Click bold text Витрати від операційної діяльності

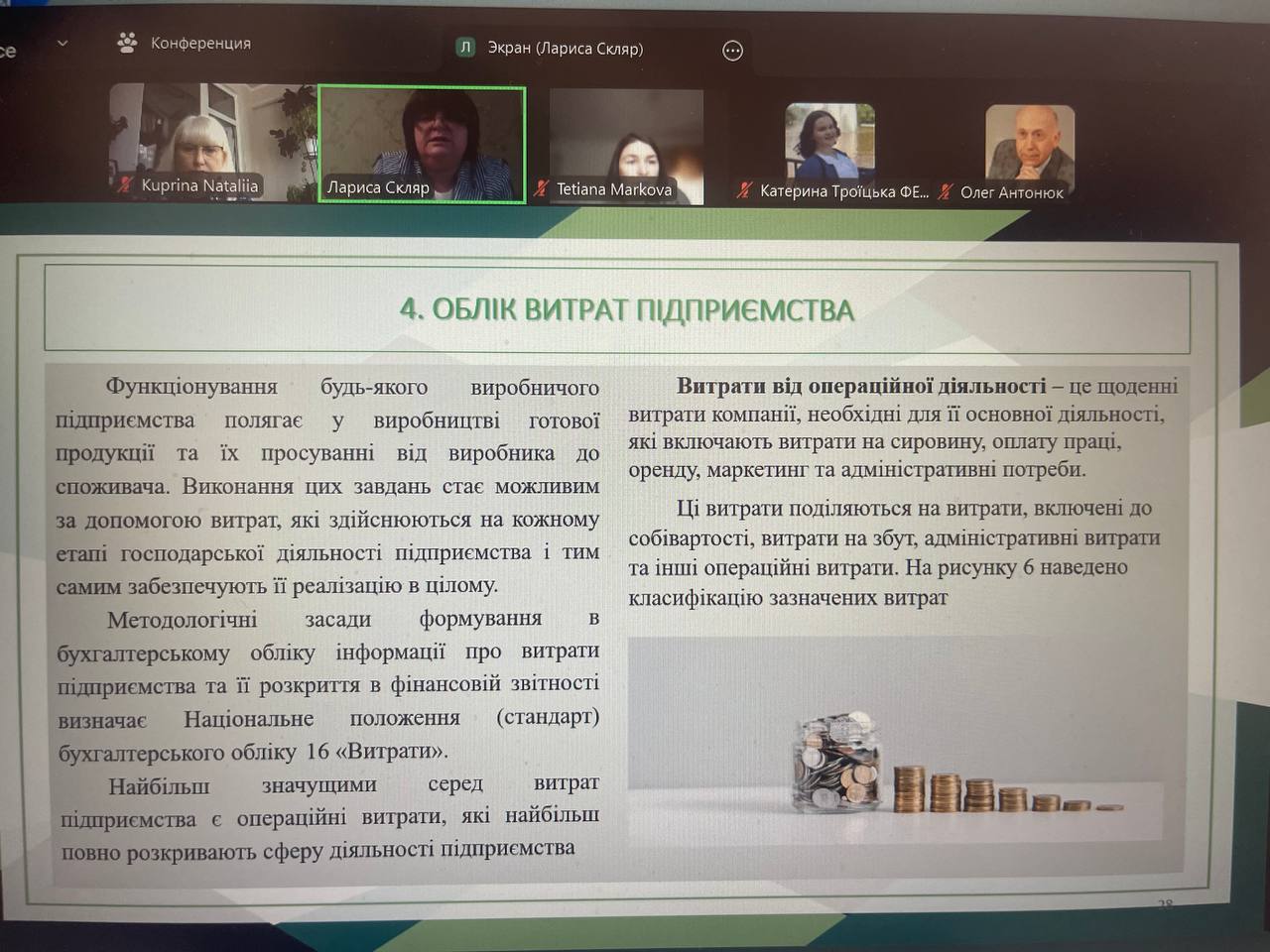point(860,386)
